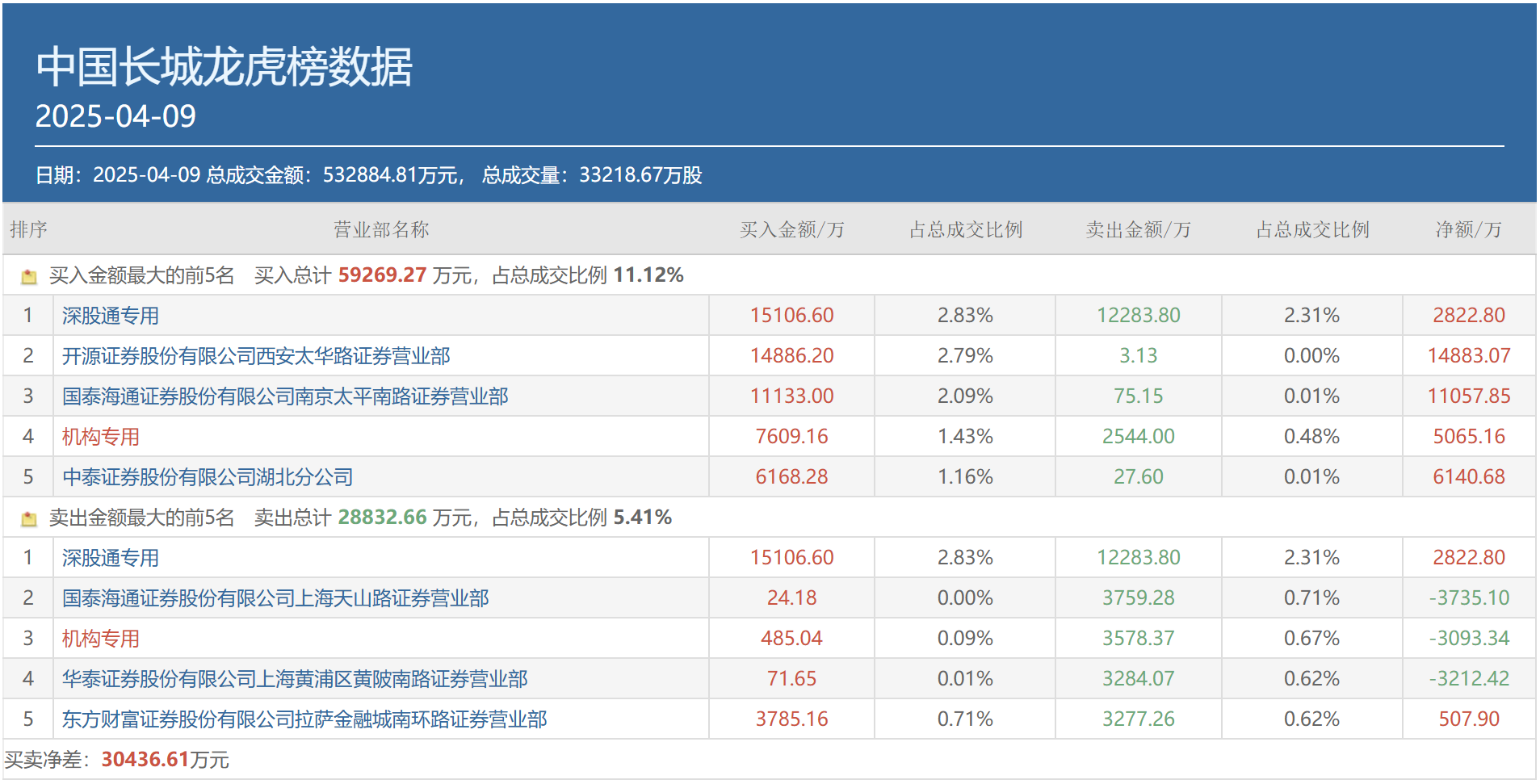Open 中泰证券股份有限公司湖北分公司 link
1540x784 pixels.
208,477
